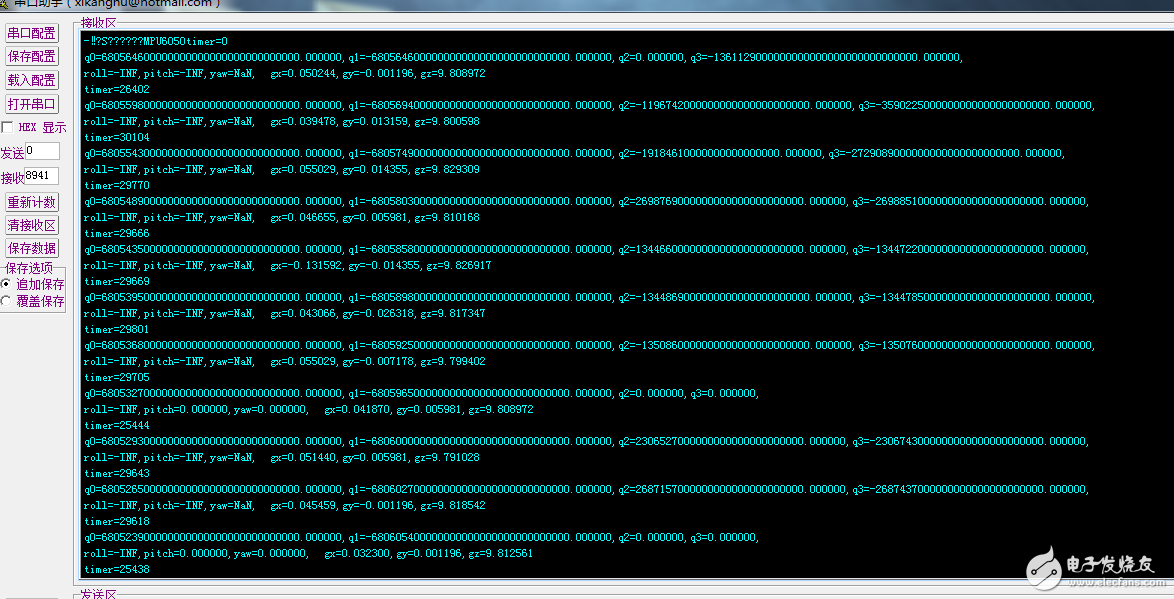Click the value gx=-0.131592
Image resolution: width=1174 pixels, height=599 pixels.
pyautogui.click(x=306, y=265)
